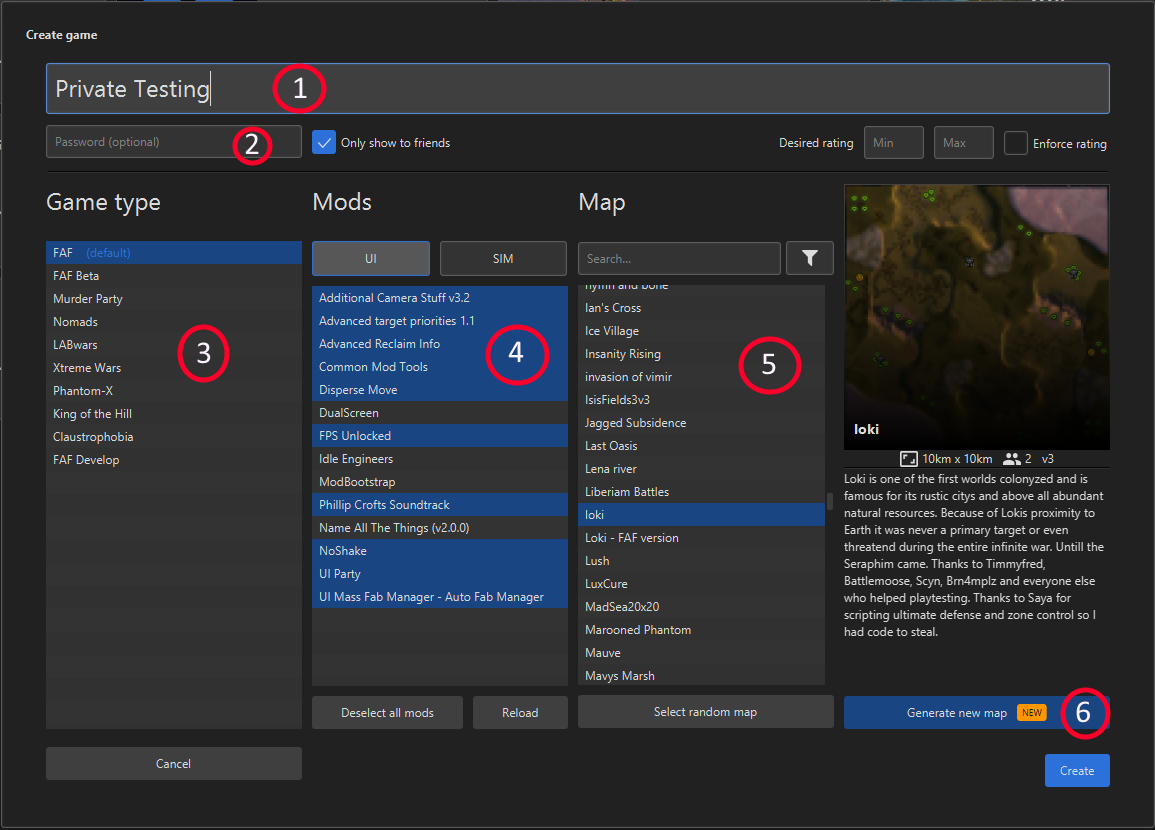Switch to the SIM mods tab

point(503,259)
